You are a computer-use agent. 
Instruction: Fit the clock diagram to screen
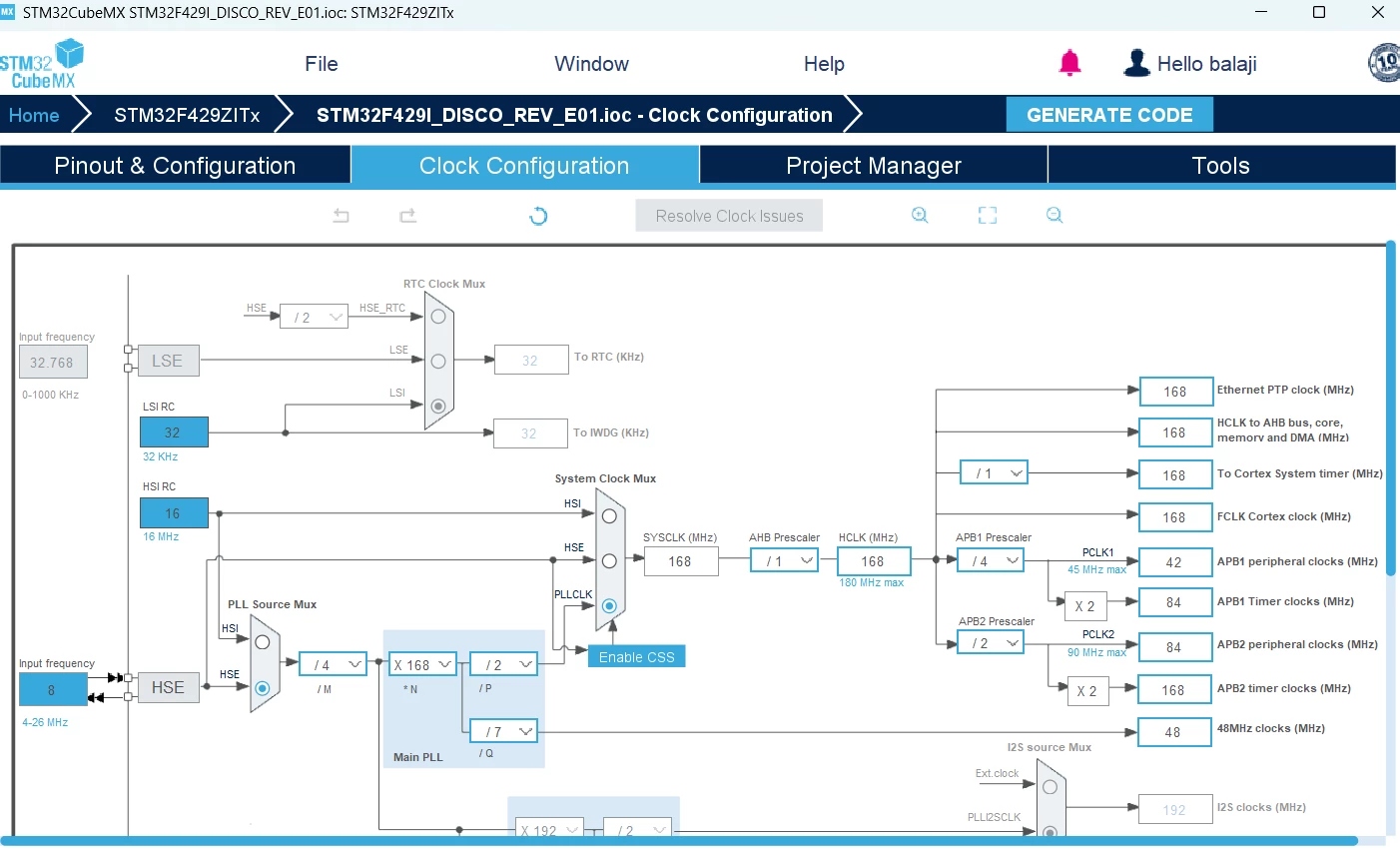(988, 216)
